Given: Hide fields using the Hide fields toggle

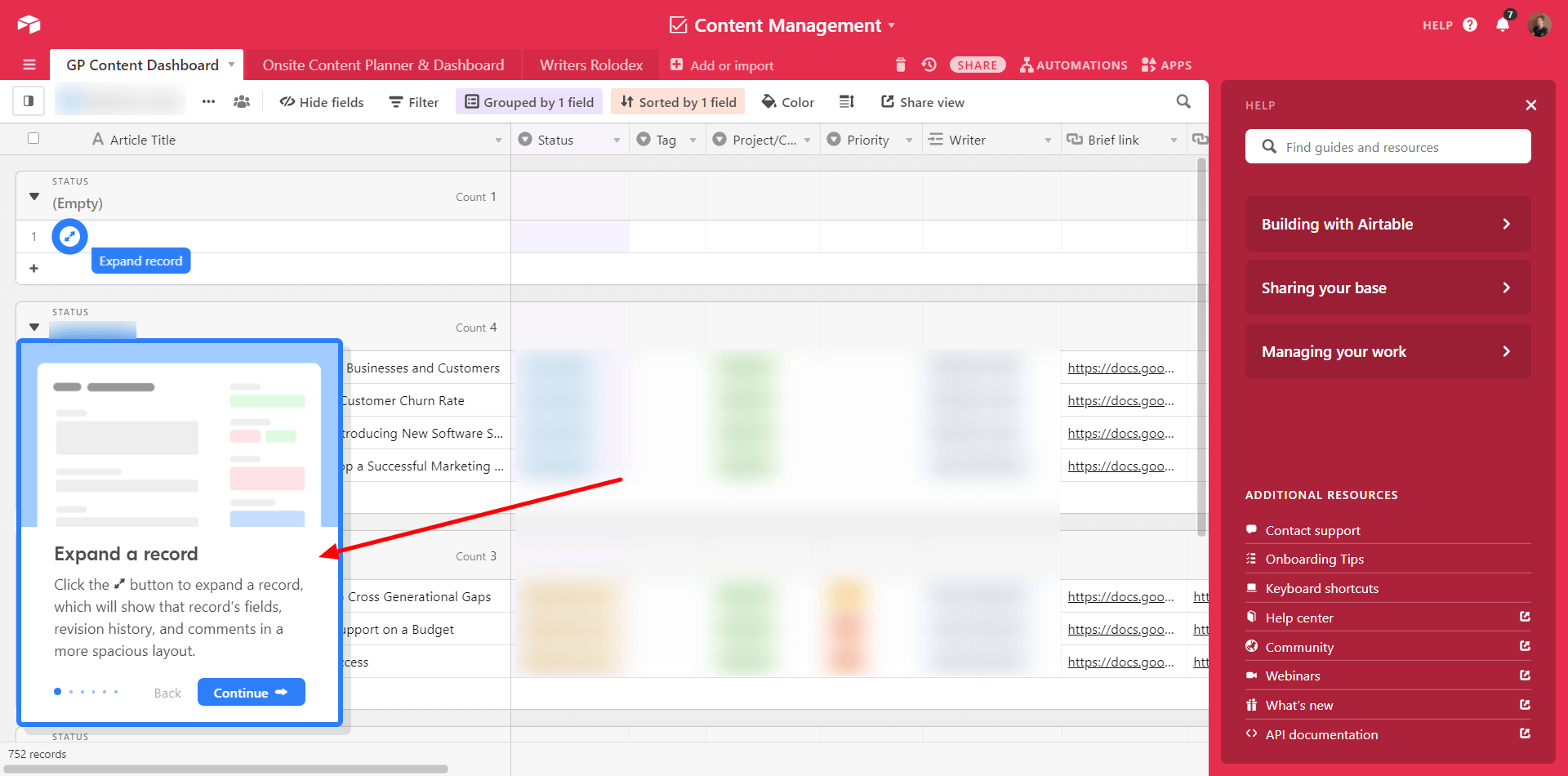Looking at the screenshot, I should click(322, 102).
